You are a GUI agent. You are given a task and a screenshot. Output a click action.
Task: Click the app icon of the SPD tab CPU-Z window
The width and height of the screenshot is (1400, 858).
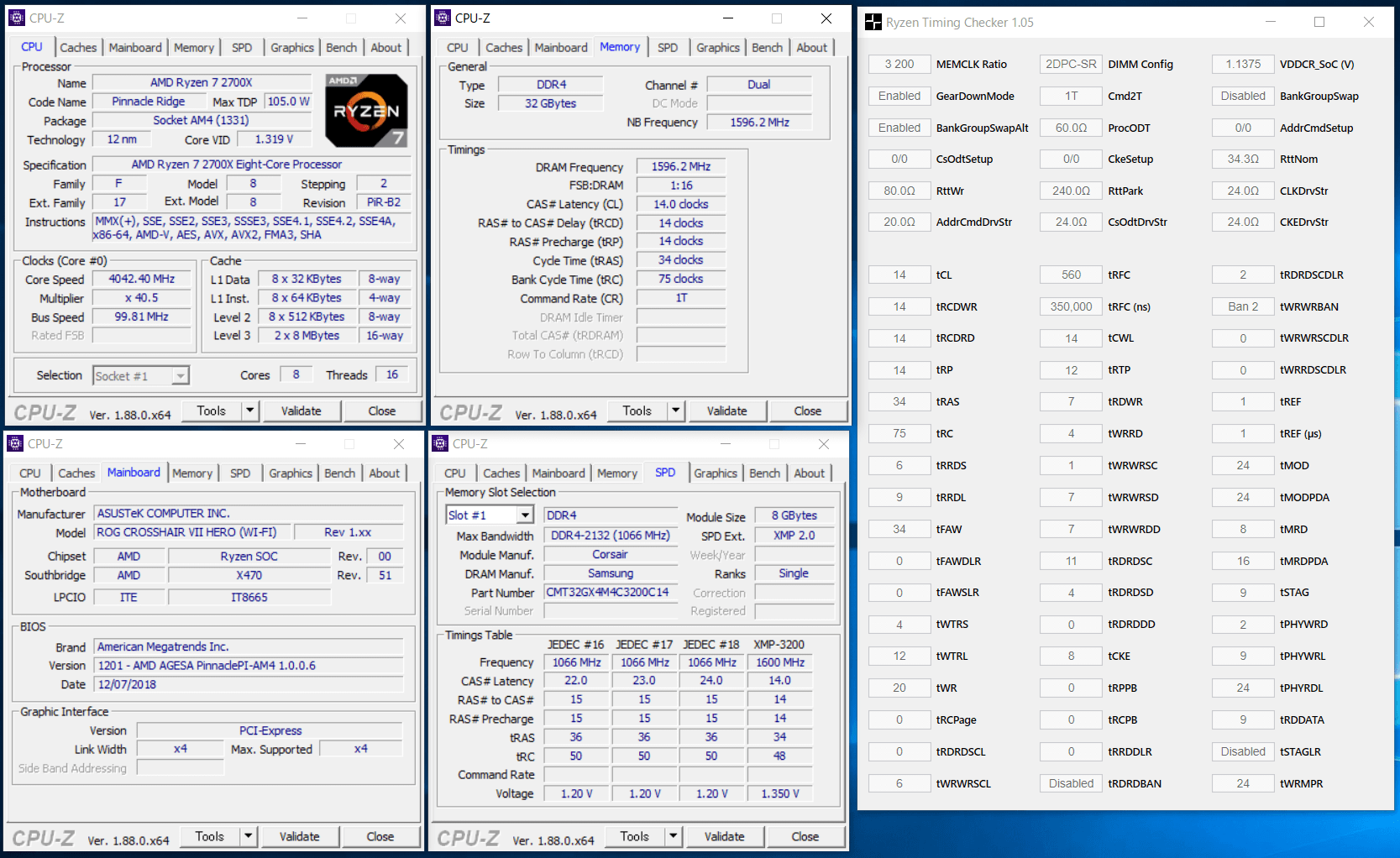coord(441,443)
